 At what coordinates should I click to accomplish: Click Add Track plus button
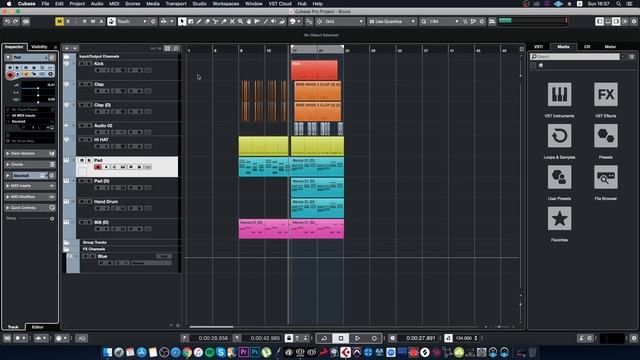[67, 48]
